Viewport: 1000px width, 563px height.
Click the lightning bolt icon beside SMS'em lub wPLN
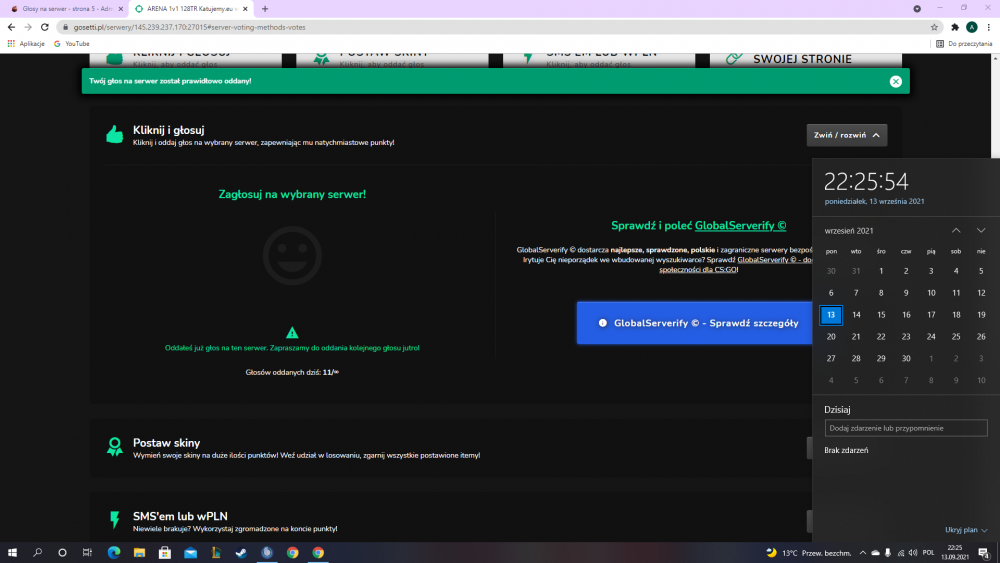coord(115,520)
